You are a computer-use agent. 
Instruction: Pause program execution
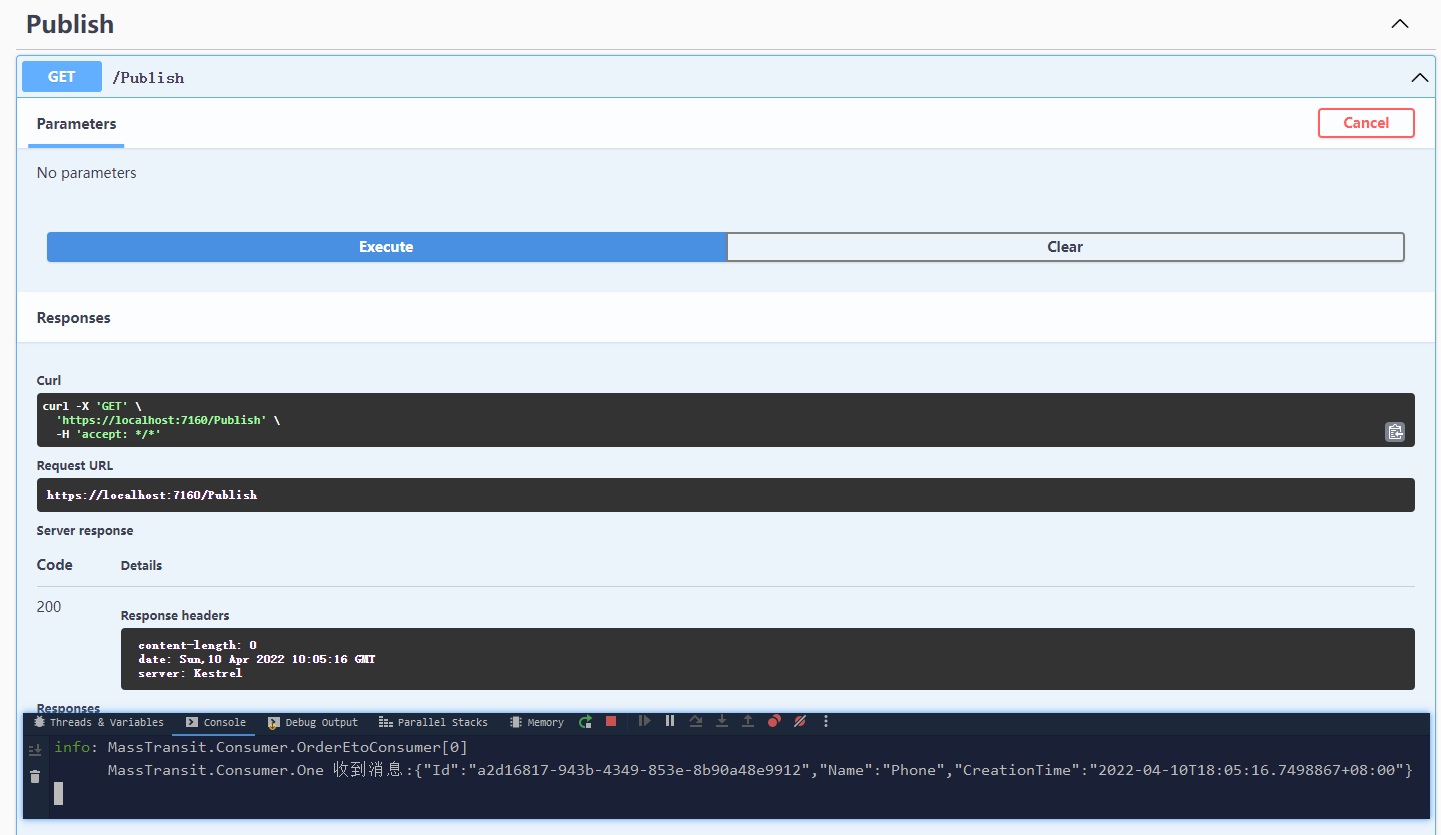point(670,721)
